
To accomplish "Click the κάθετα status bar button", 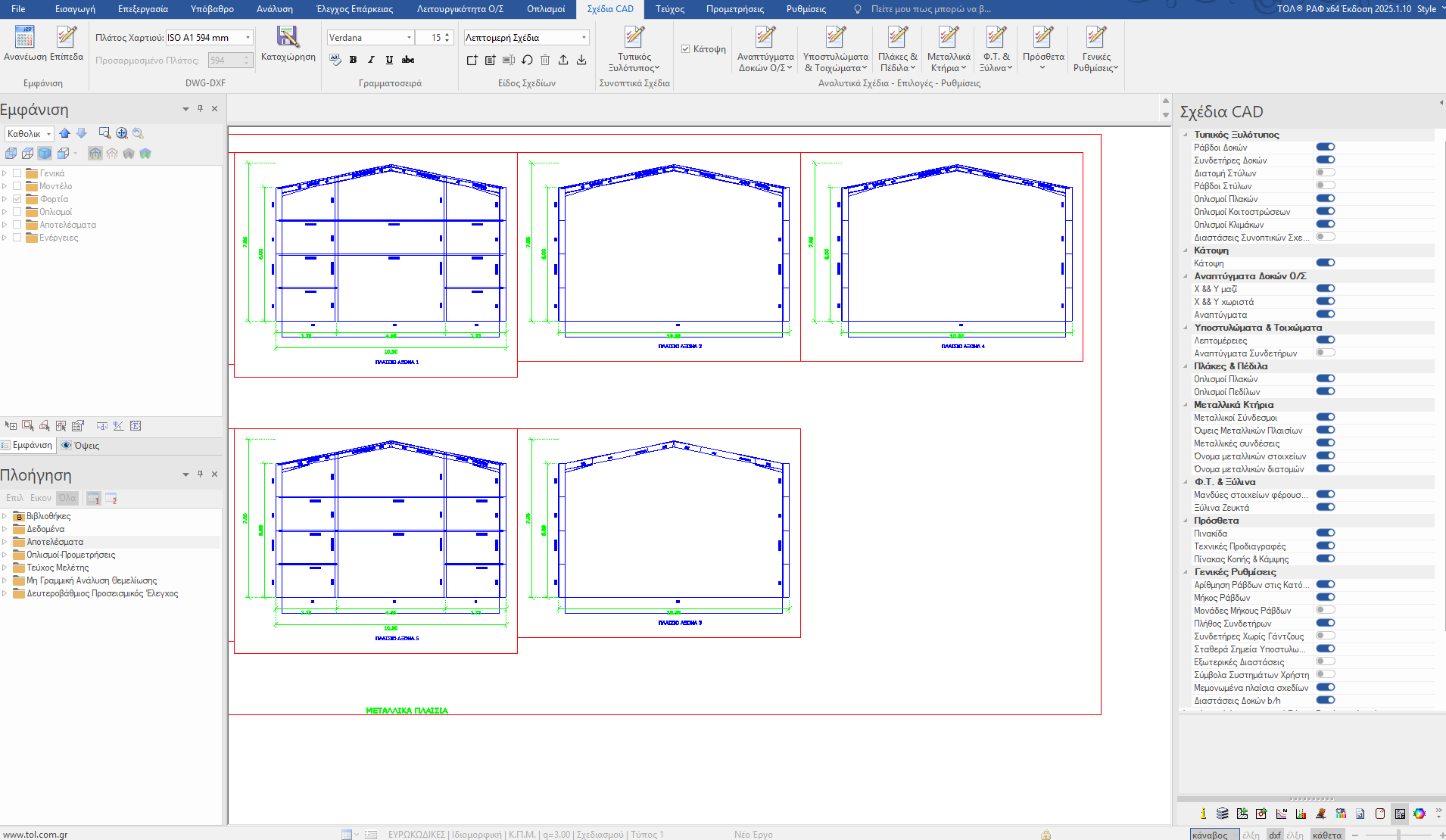I will coord(1327,835).
